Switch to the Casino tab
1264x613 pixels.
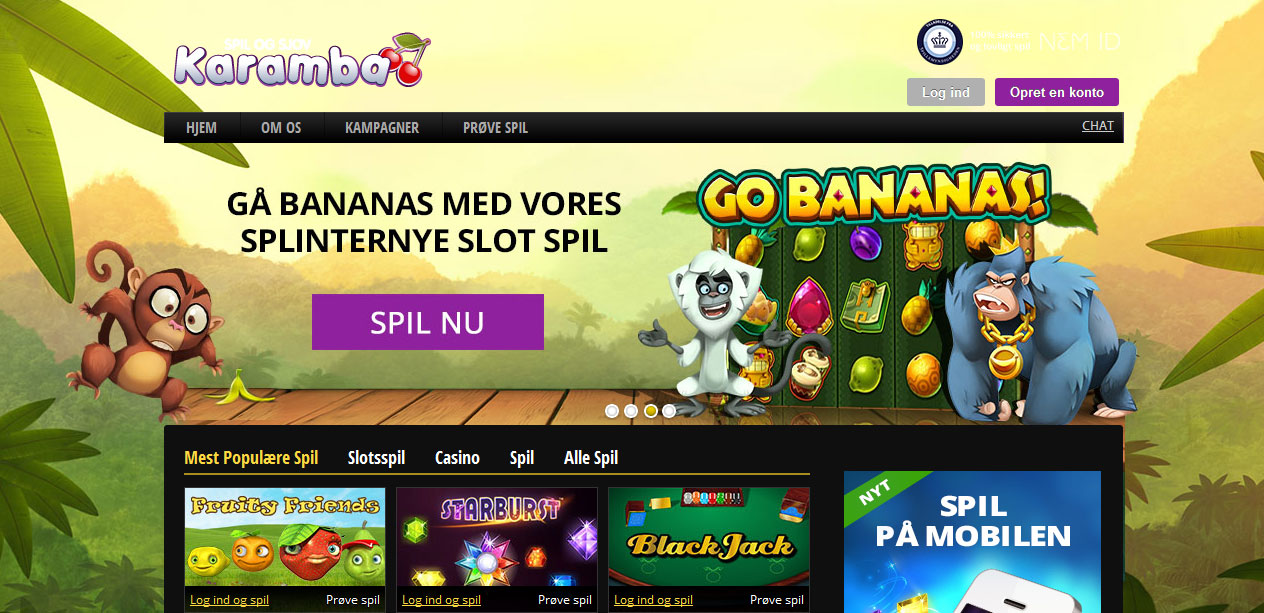[x=457, y=458]
